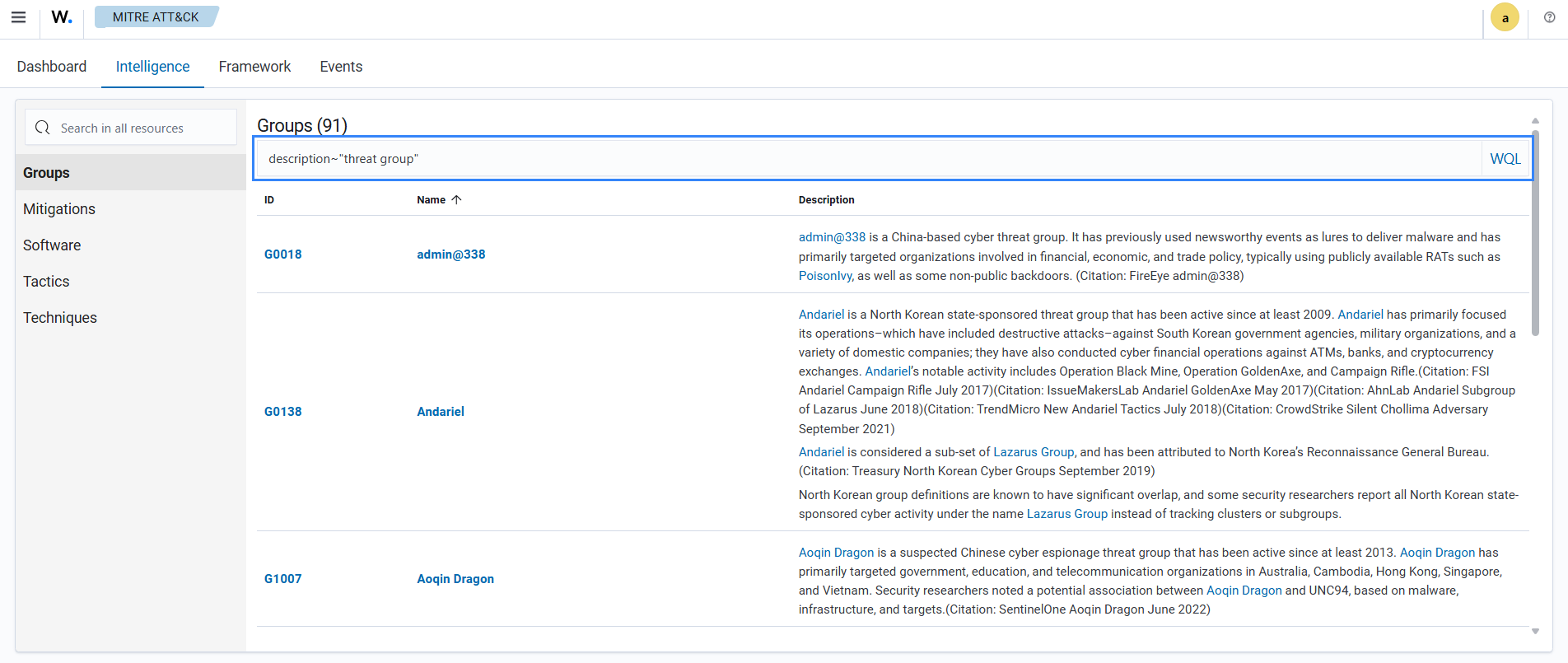Screen dimensions: 1568x663
Task: Switch to the Dashboard tab
Action: click(52, 67)
